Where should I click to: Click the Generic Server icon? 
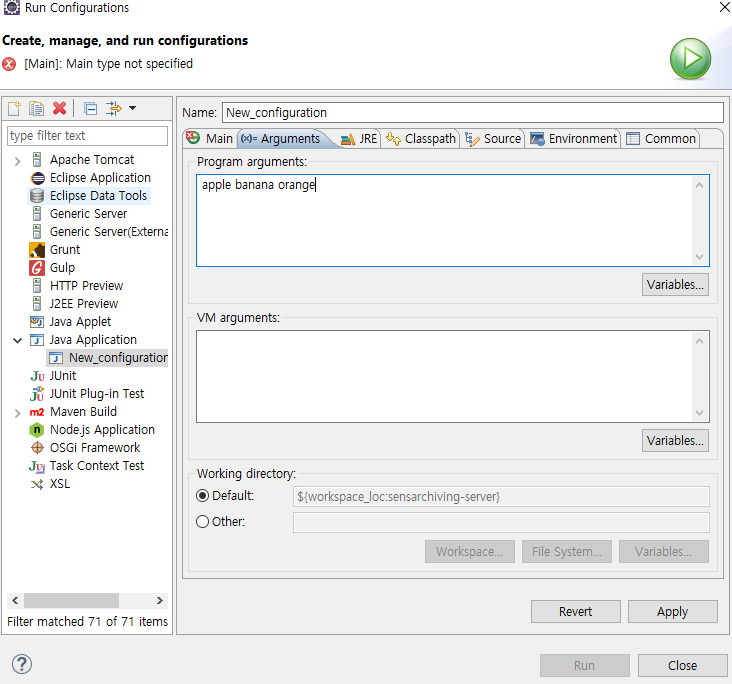[x=37, y=214]
